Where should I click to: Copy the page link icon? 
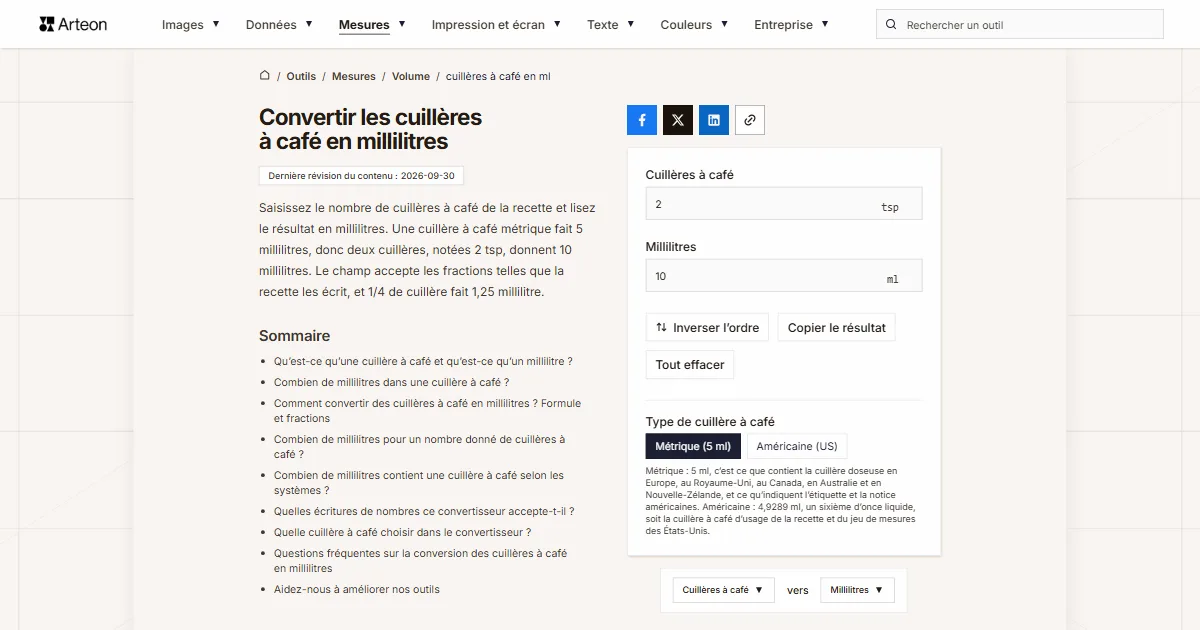(750, 120)
